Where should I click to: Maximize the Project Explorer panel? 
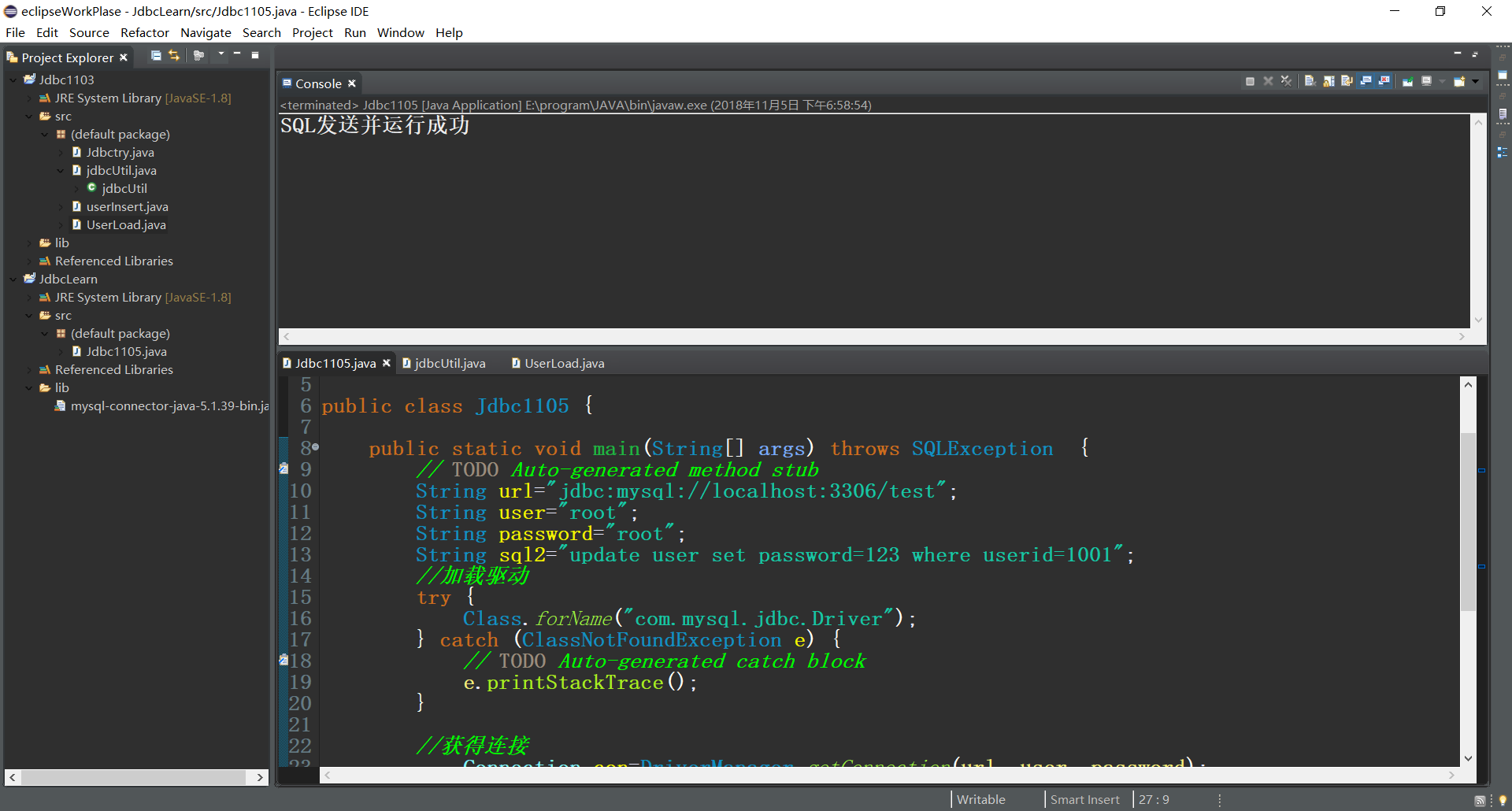click(255, 55)
